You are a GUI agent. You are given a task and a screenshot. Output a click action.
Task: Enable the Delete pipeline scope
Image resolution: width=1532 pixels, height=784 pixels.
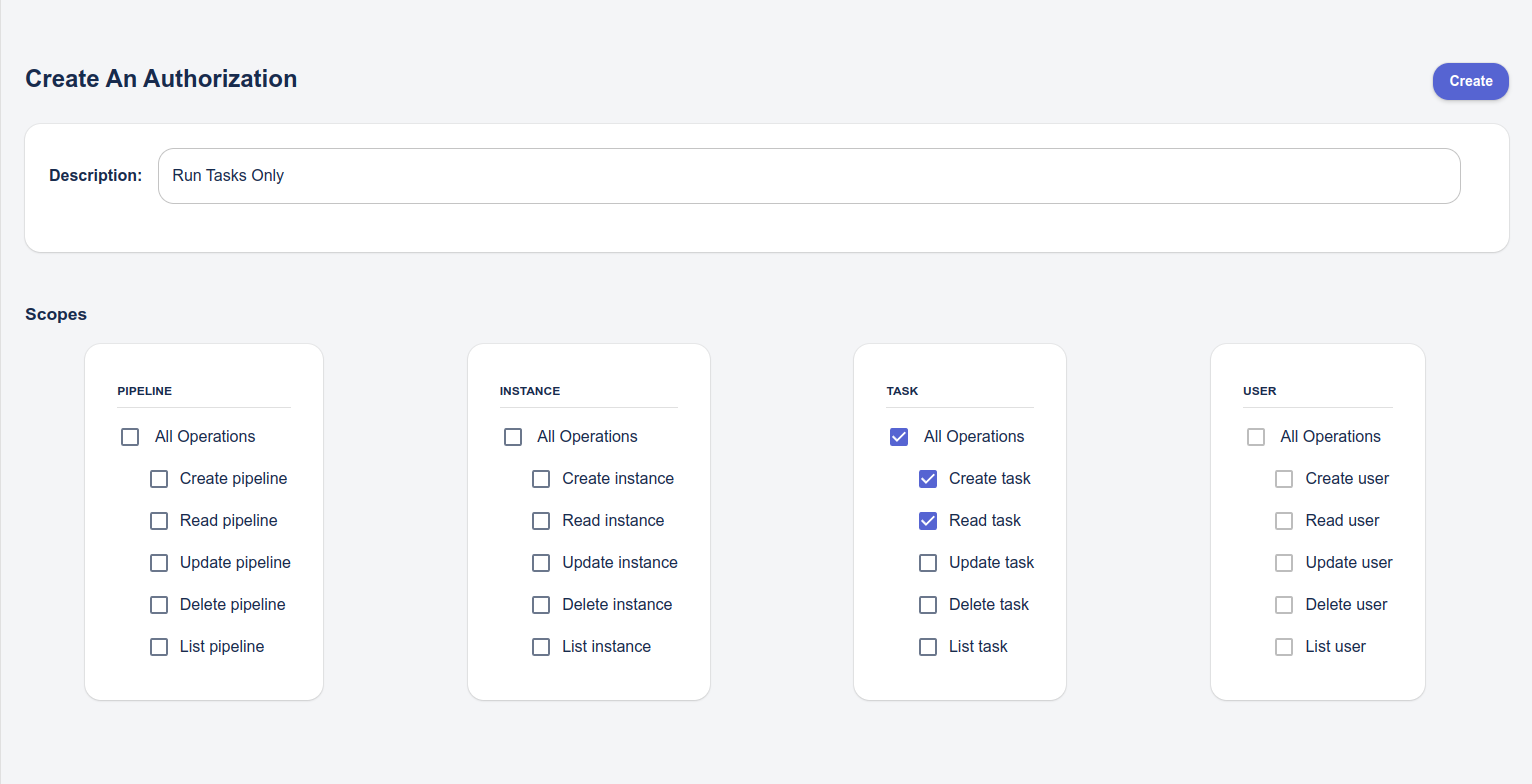point(159,605)
